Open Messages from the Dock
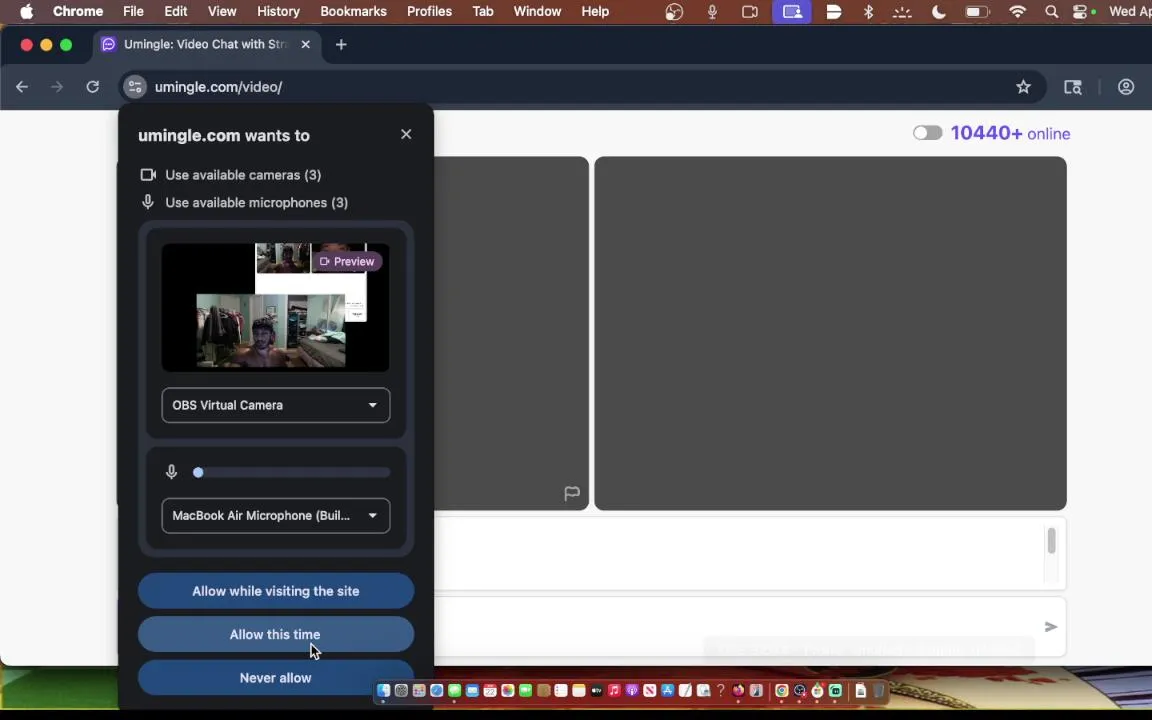This screenshot has width=1152, height=720. pos(454,691)
